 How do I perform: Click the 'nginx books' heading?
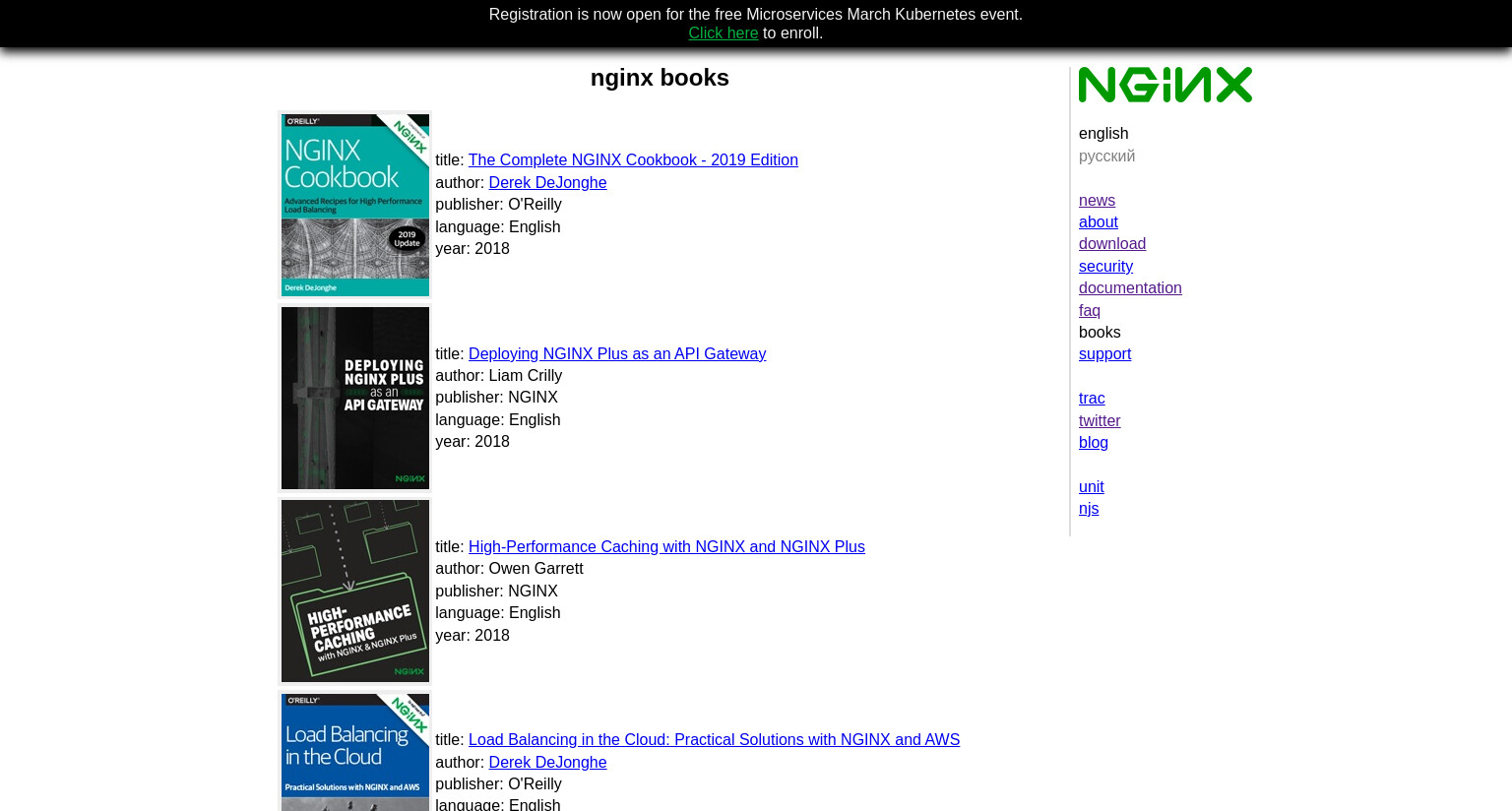(x=660, y=78)
